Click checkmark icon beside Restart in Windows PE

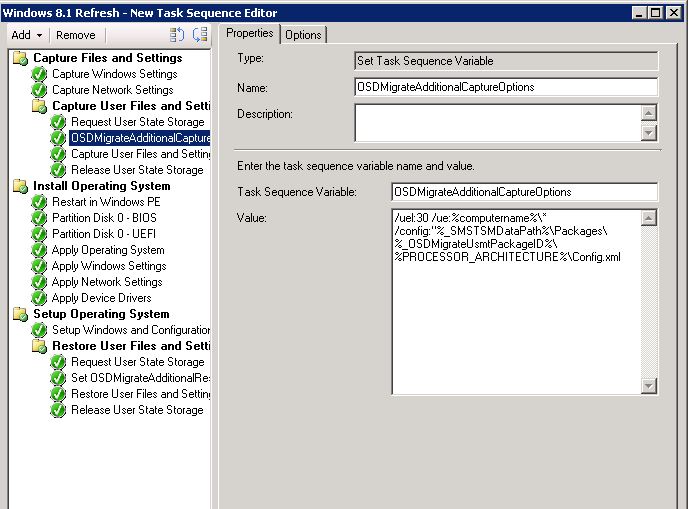[39, 202]
